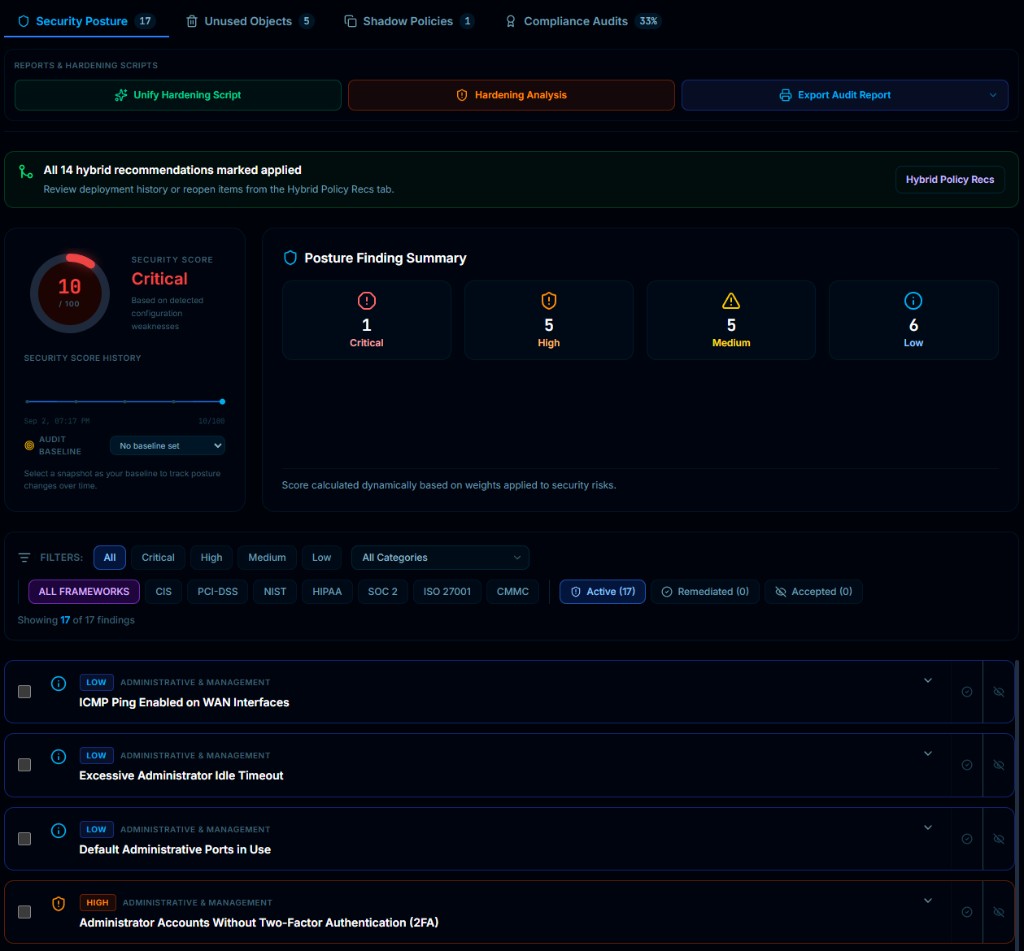Image resolution: width=1024 pixels, height=951 pixels.
Task: Click the info icon on Excessive Administrator Idle Timeout
Action: click(x=58, y=756)
